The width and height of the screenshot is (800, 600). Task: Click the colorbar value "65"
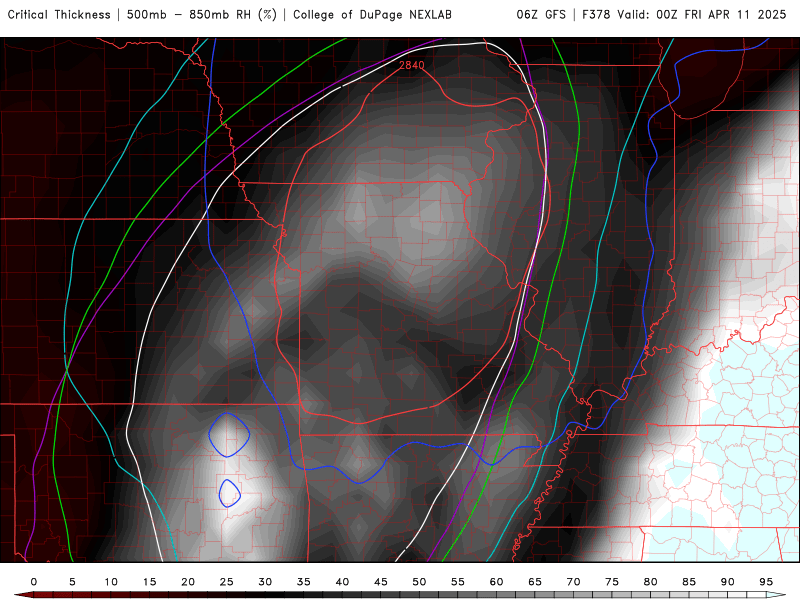(x=535, y=582)
